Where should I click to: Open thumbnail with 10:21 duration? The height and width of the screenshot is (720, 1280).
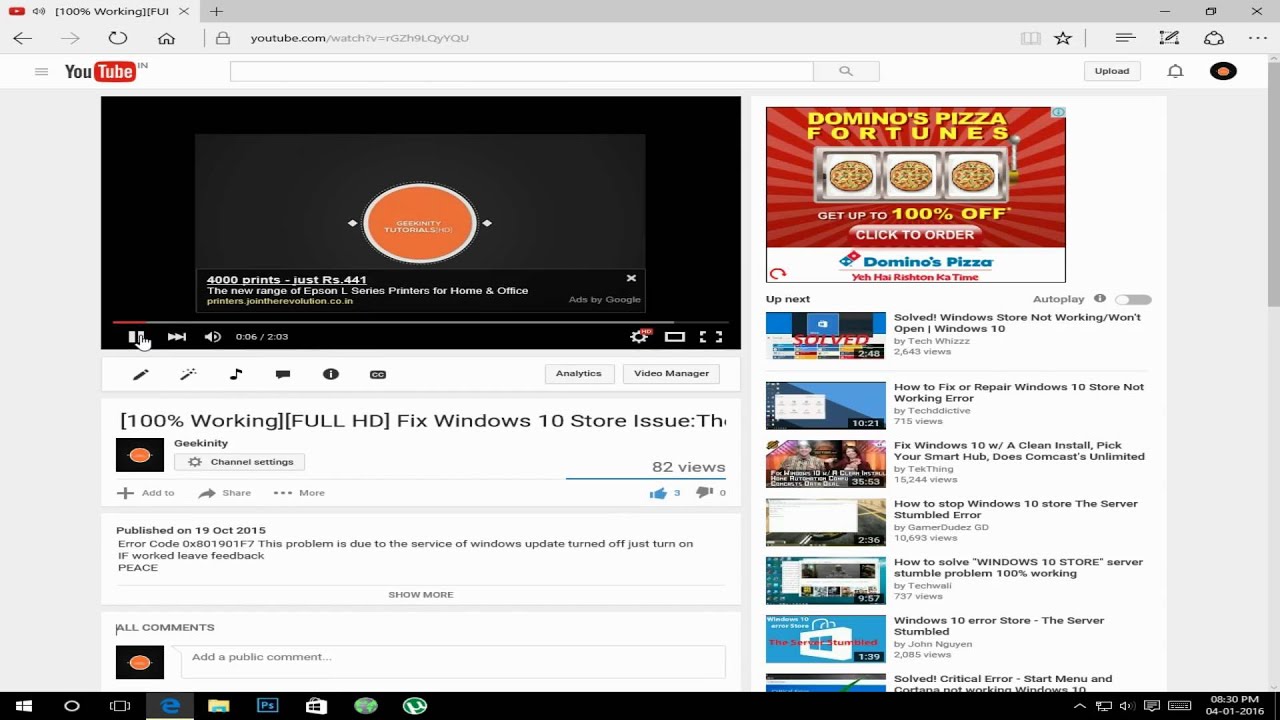(x=826, y=406)
